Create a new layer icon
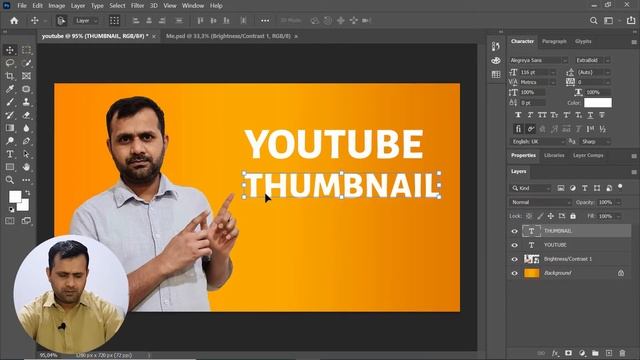The width and height of the screenshot is (640, 360). [609, 353]
